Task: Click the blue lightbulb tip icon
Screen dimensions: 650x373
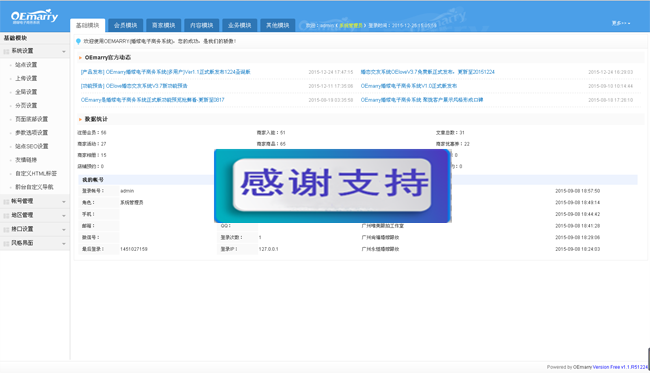Action: (78, 41)
